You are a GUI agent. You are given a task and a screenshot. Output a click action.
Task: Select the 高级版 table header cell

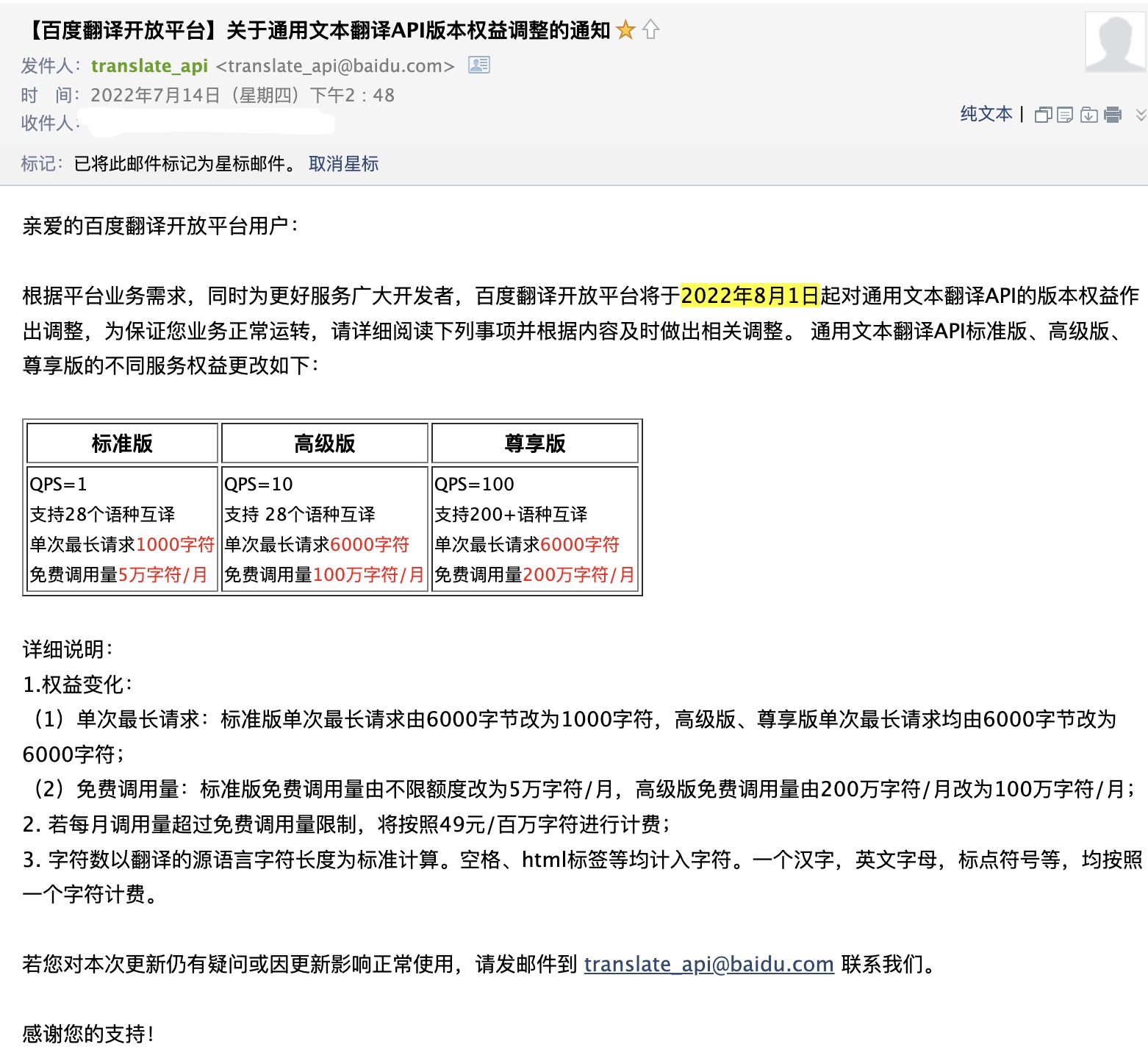click(x=324, y=443)
